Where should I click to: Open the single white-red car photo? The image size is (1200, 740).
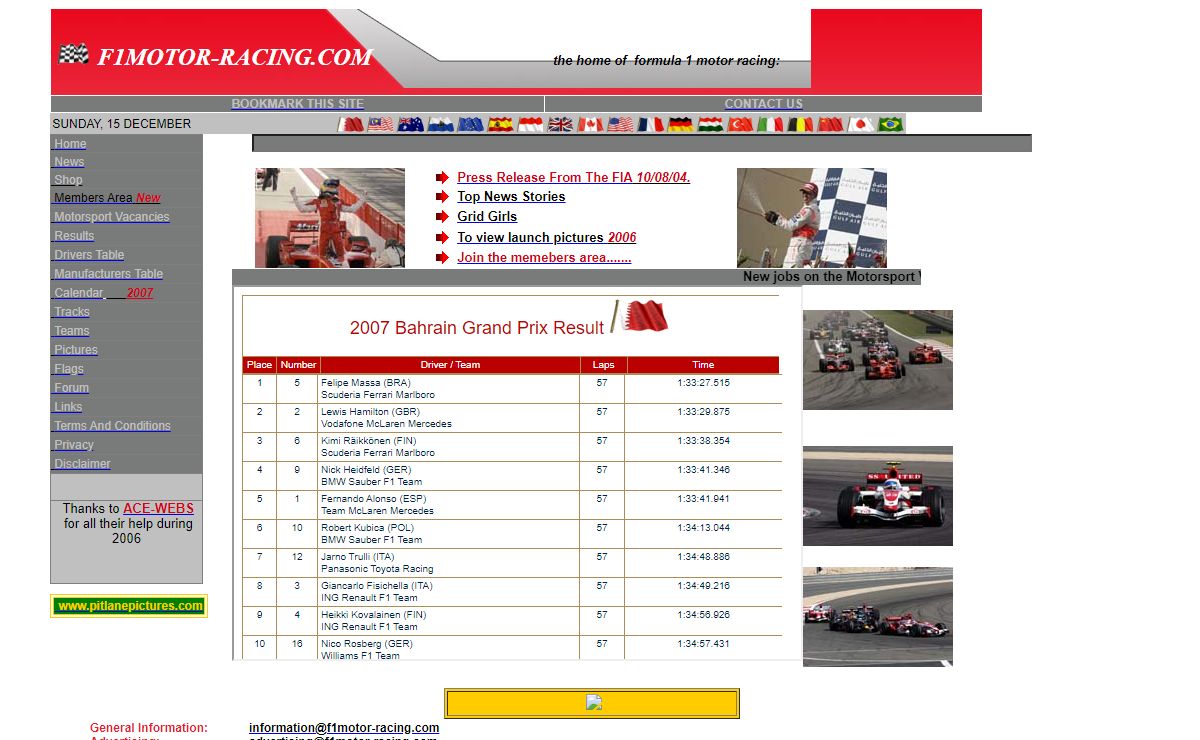(878, 496)
